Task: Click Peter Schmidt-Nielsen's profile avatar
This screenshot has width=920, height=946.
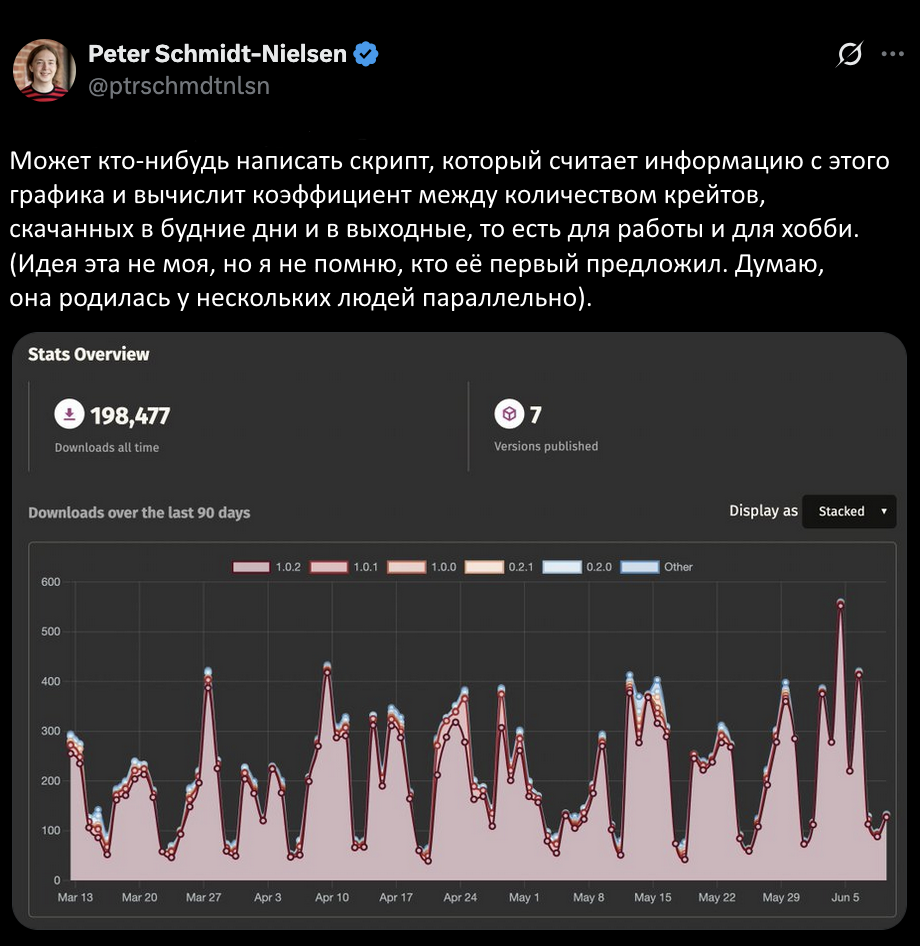Action: [x=45, y=70]
